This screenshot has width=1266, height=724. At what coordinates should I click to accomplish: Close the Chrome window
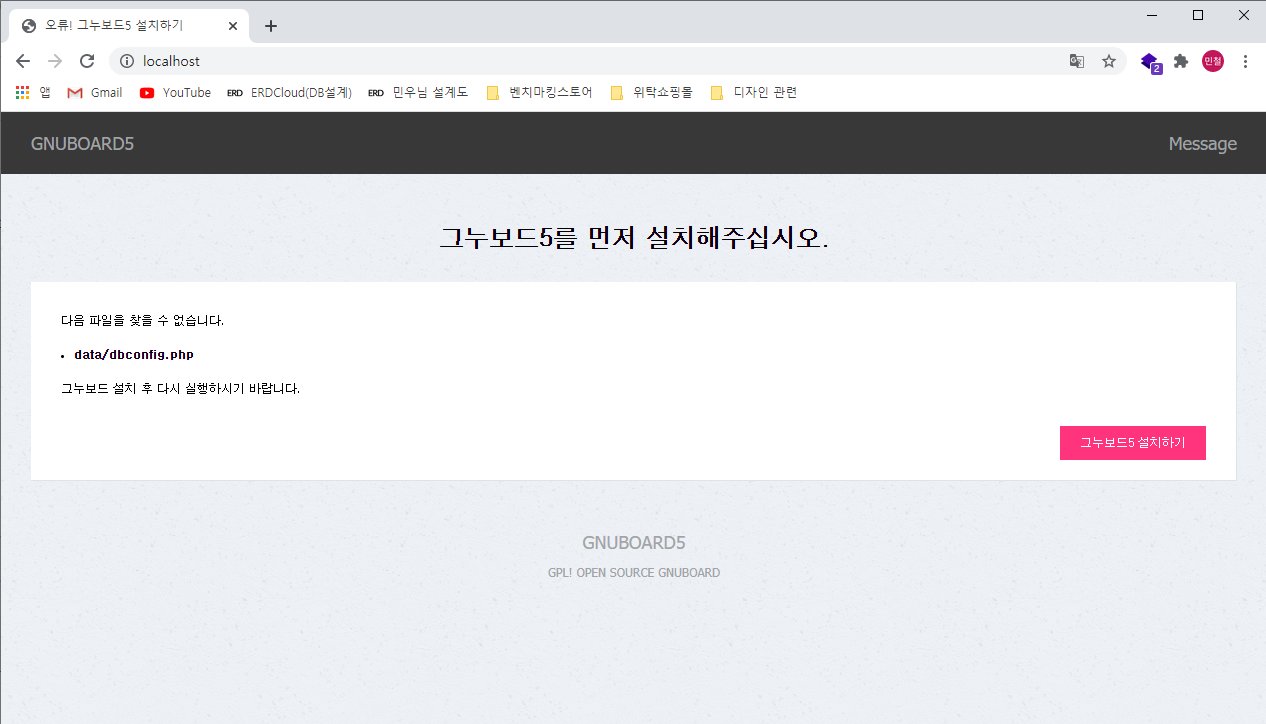click(1243, 15)
